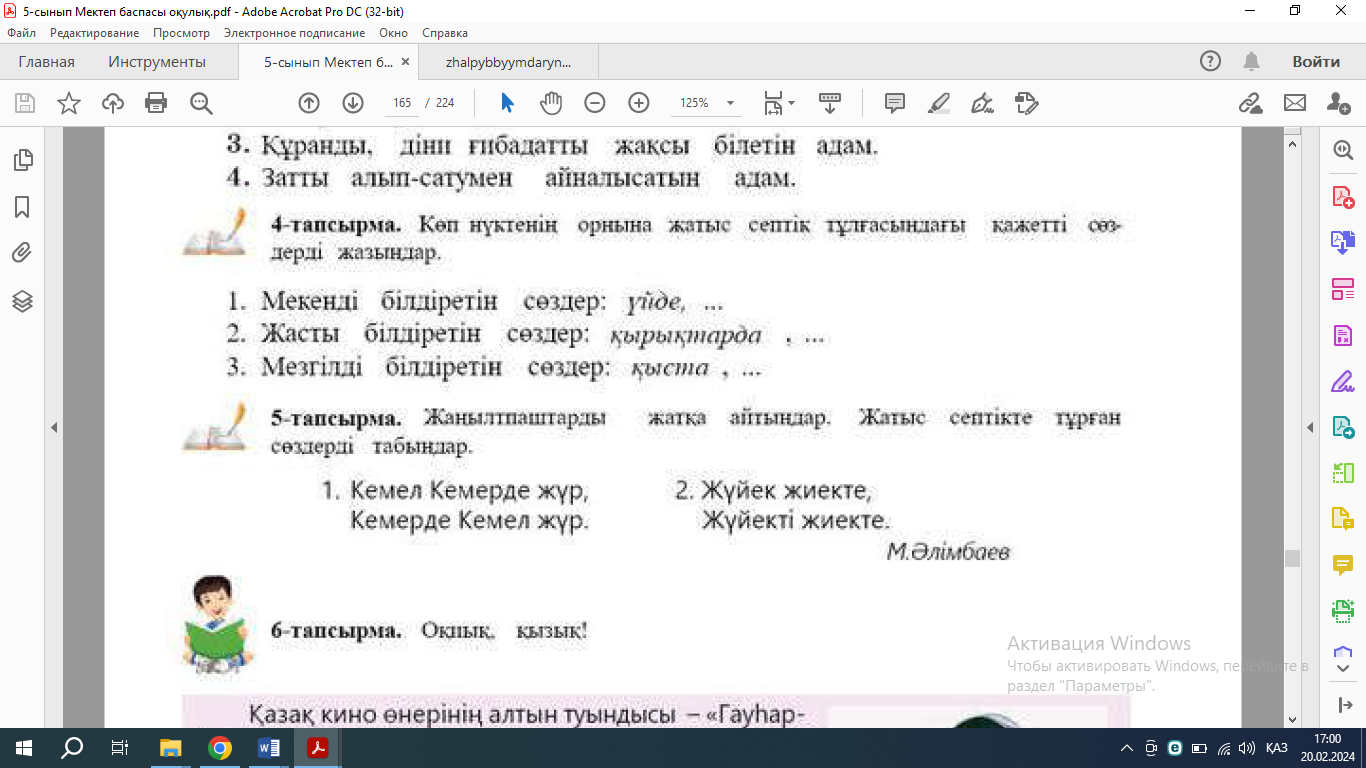Image resolution: width=1366 pixels, height=768 pixels.
Task: Open the Редактирование menu
Action: [95, 33]
